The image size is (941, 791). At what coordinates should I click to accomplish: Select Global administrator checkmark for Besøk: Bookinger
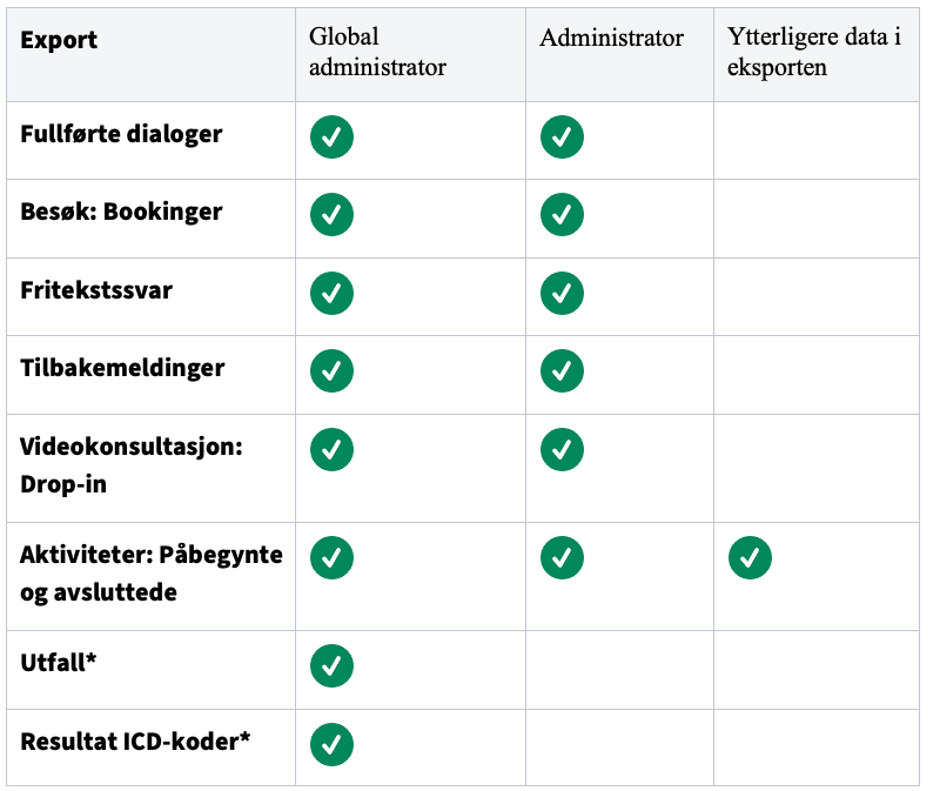click(331, 214)
